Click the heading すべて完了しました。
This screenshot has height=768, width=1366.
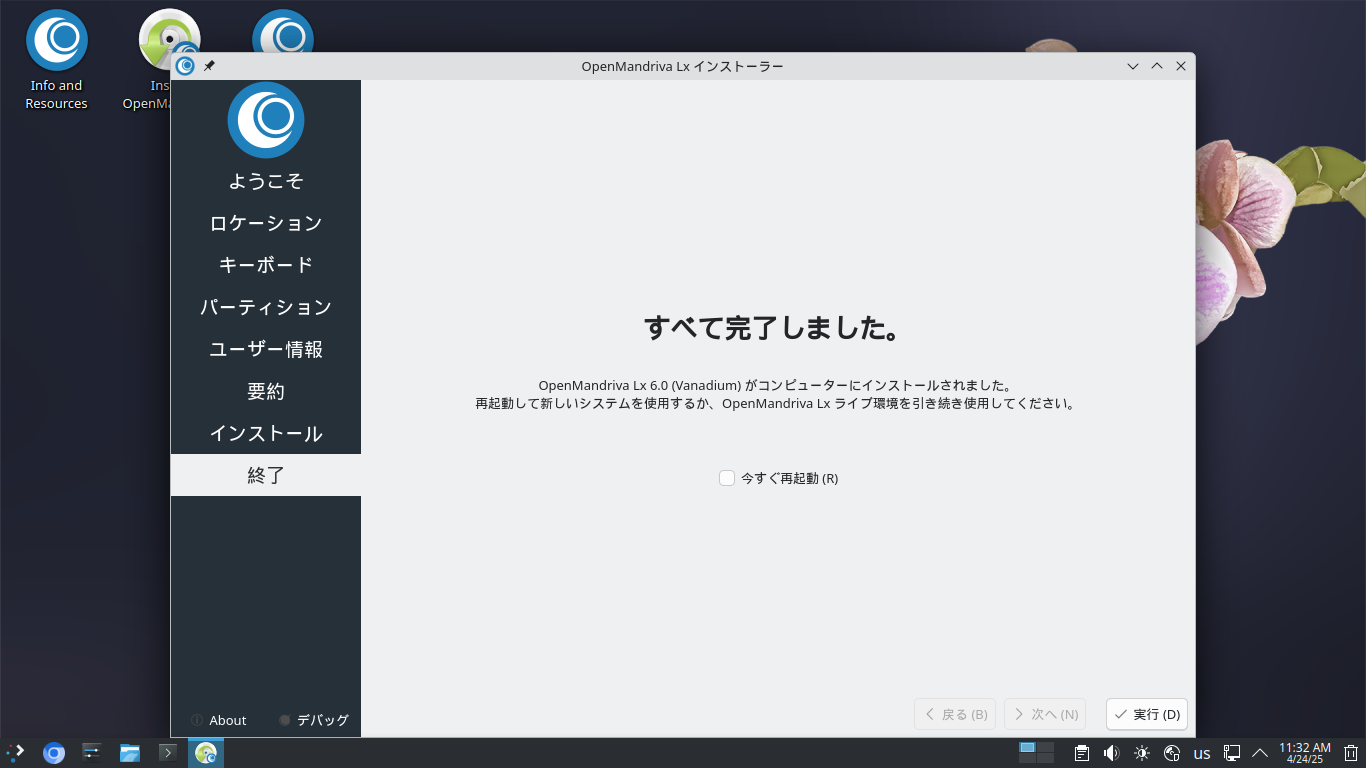click(771, 328)
